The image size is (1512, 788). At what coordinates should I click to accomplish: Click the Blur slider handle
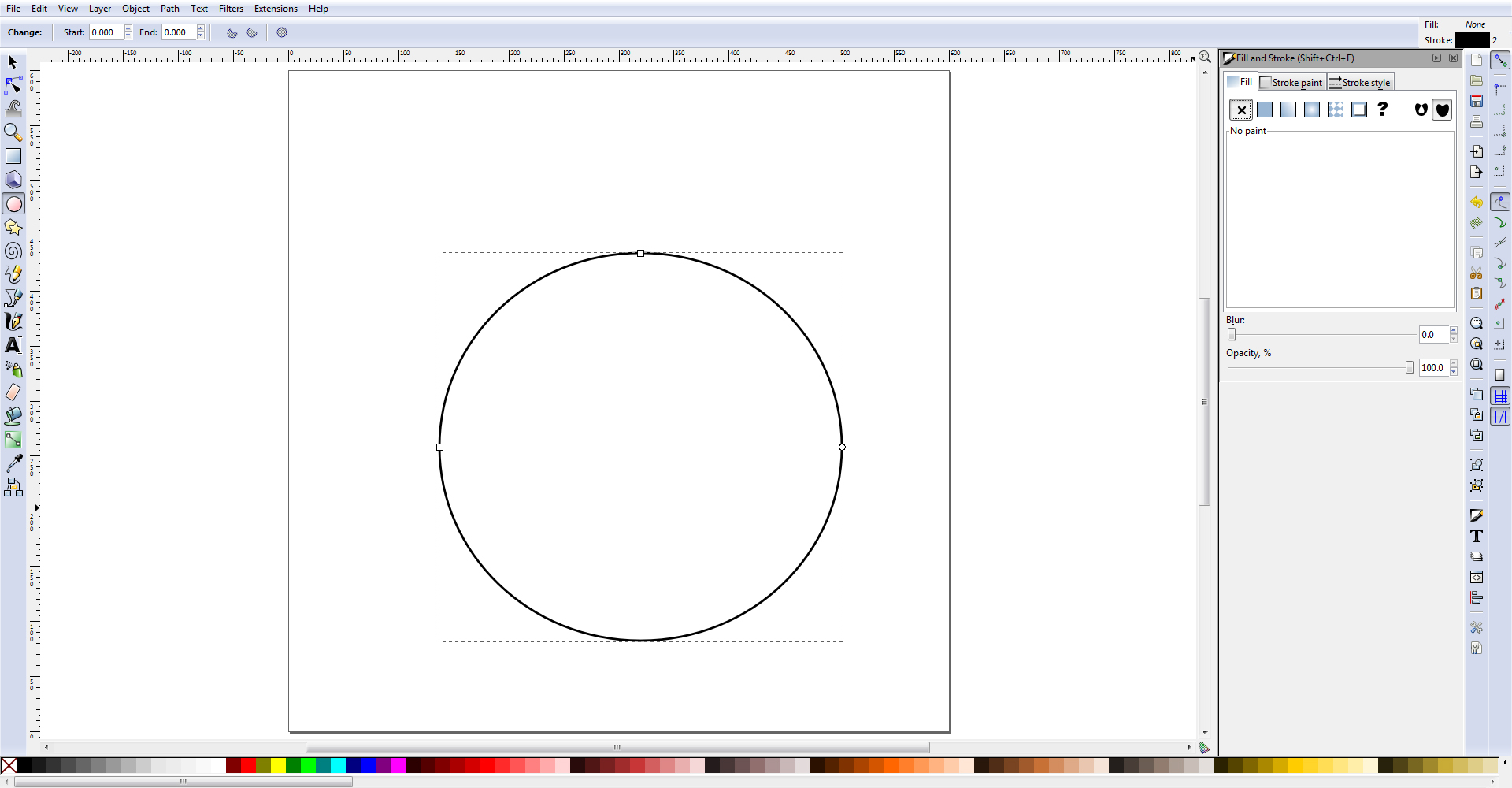click(x=1232, y=335)
